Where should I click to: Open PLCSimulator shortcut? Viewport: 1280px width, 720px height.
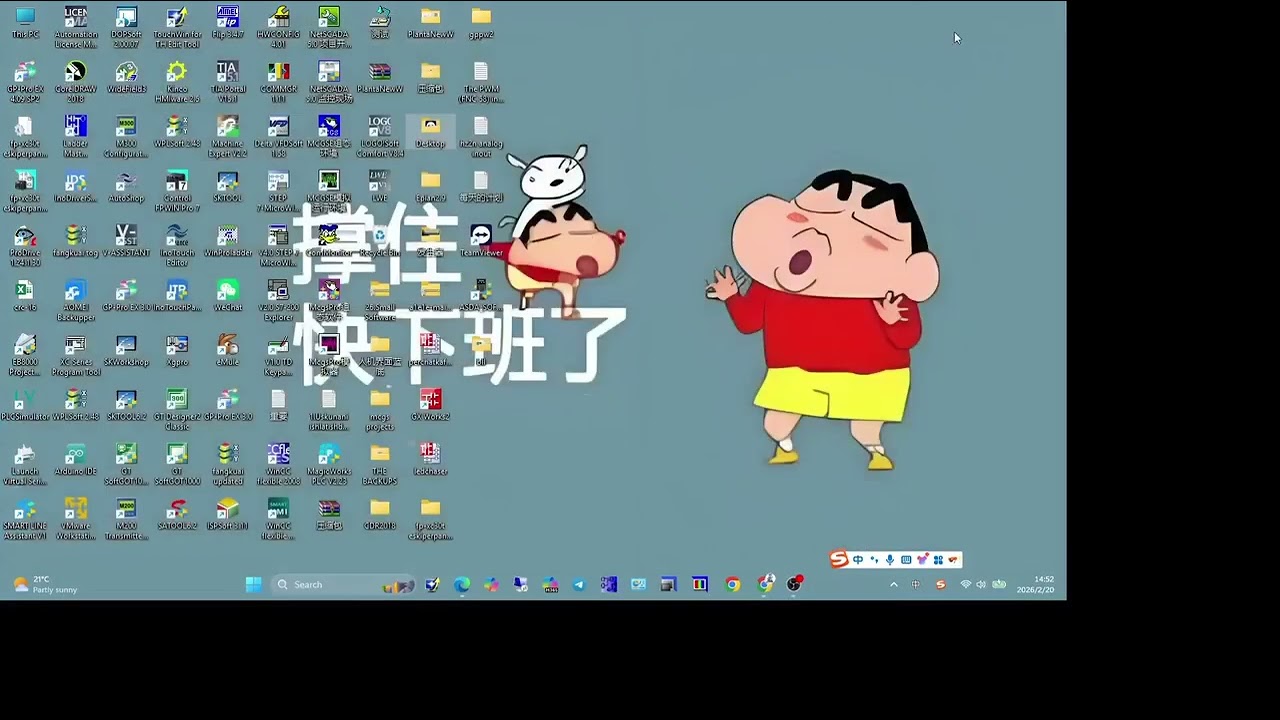point(25,405)
